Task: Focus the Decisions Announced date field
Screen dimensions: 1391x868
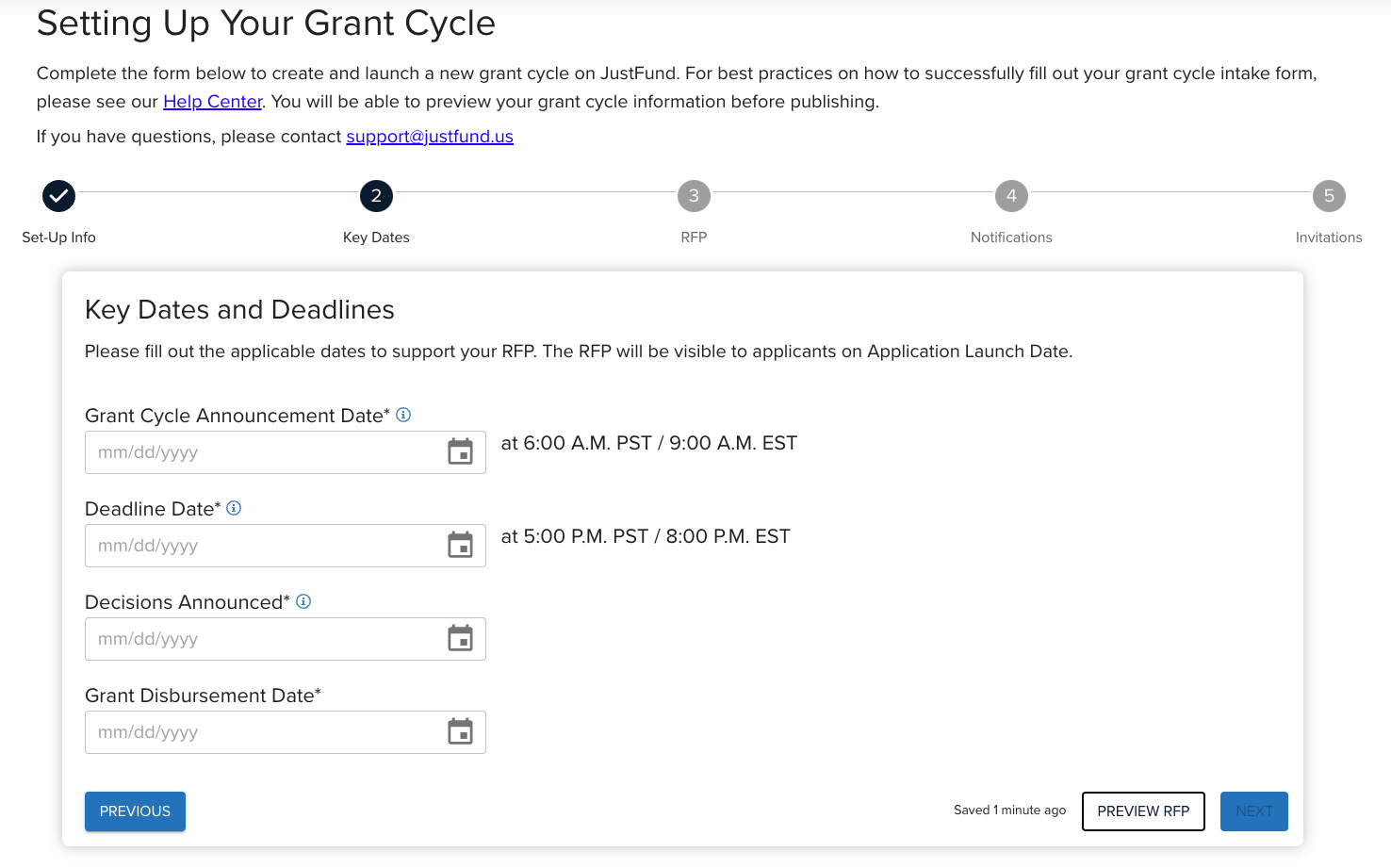Action: (286, 639)
